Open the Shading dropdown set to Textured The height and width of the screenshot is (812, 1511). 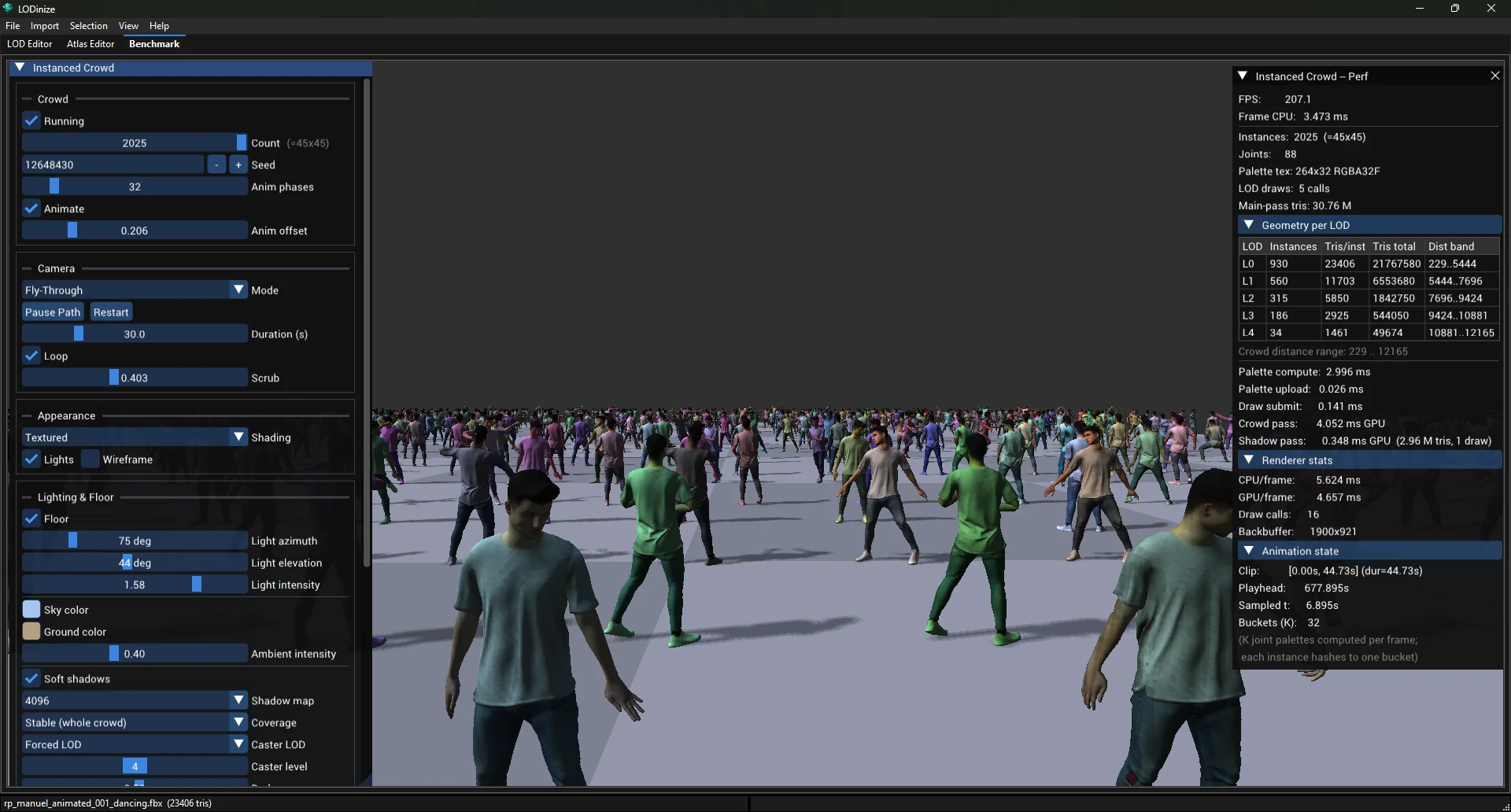135,437
